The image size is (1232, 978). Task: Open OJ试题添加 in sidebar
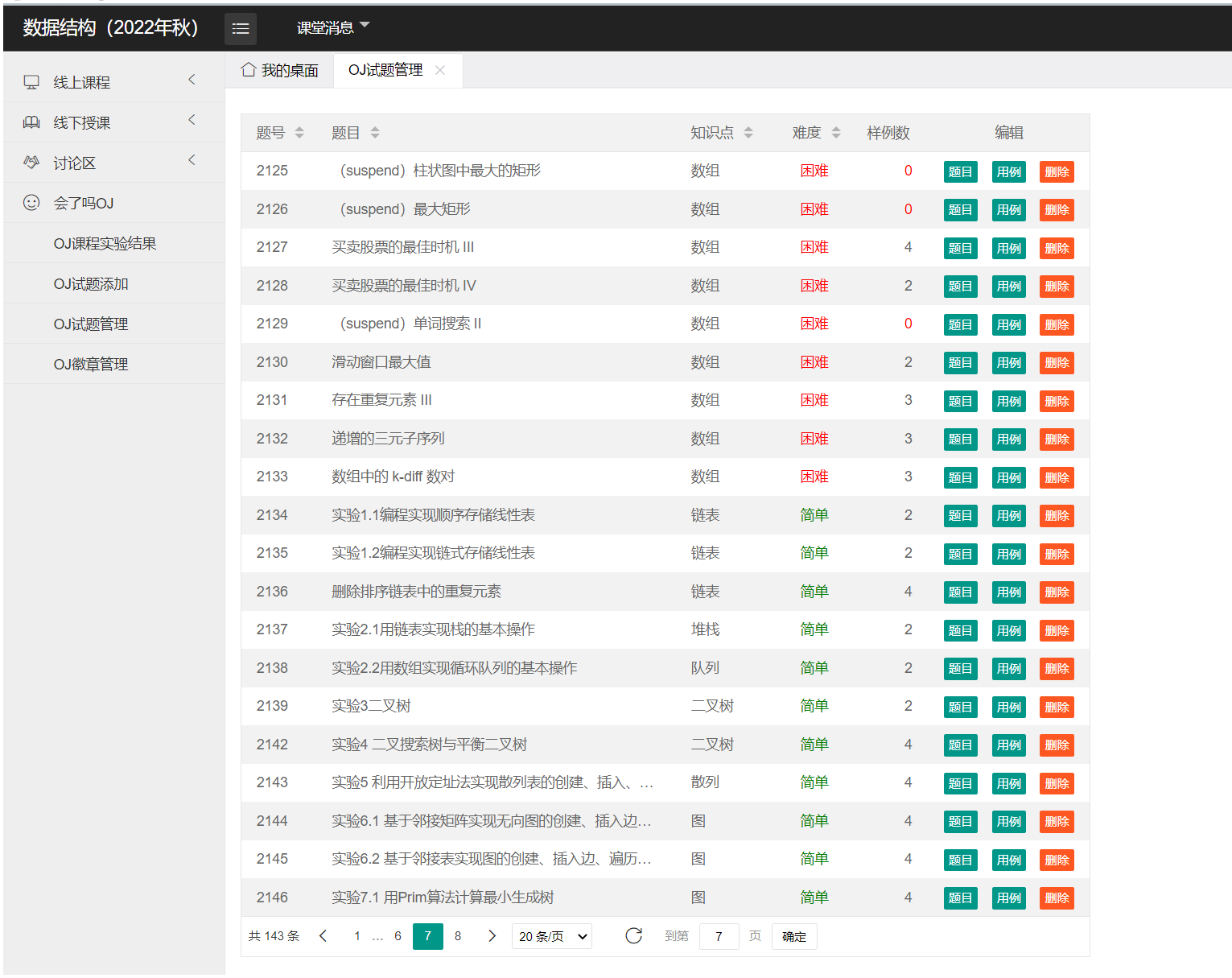click(x=91, y=283)
